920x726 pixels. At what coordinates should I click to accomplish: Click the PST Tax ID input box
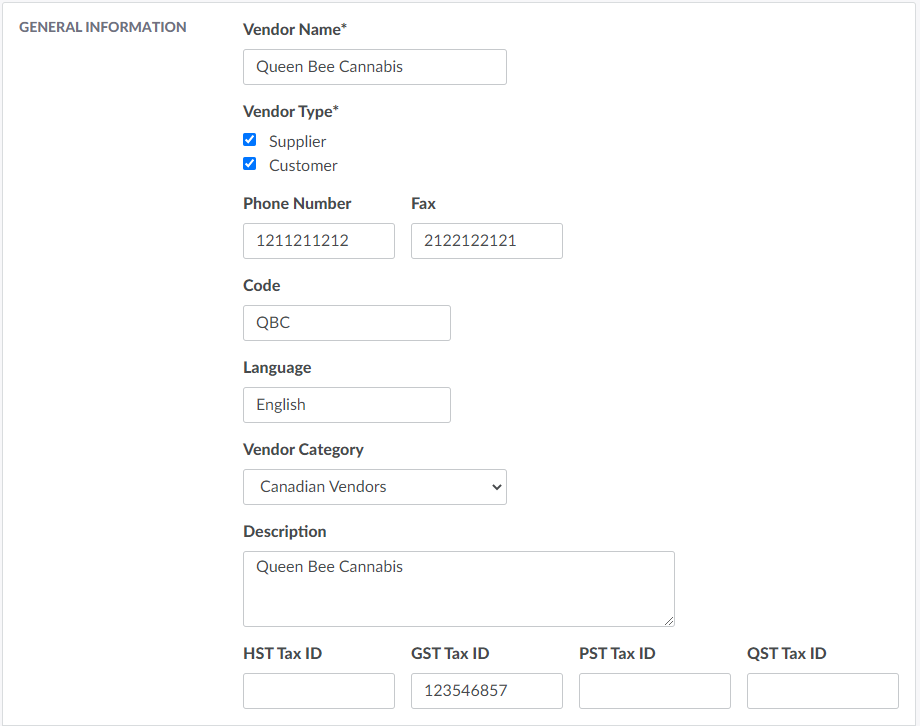654,691
